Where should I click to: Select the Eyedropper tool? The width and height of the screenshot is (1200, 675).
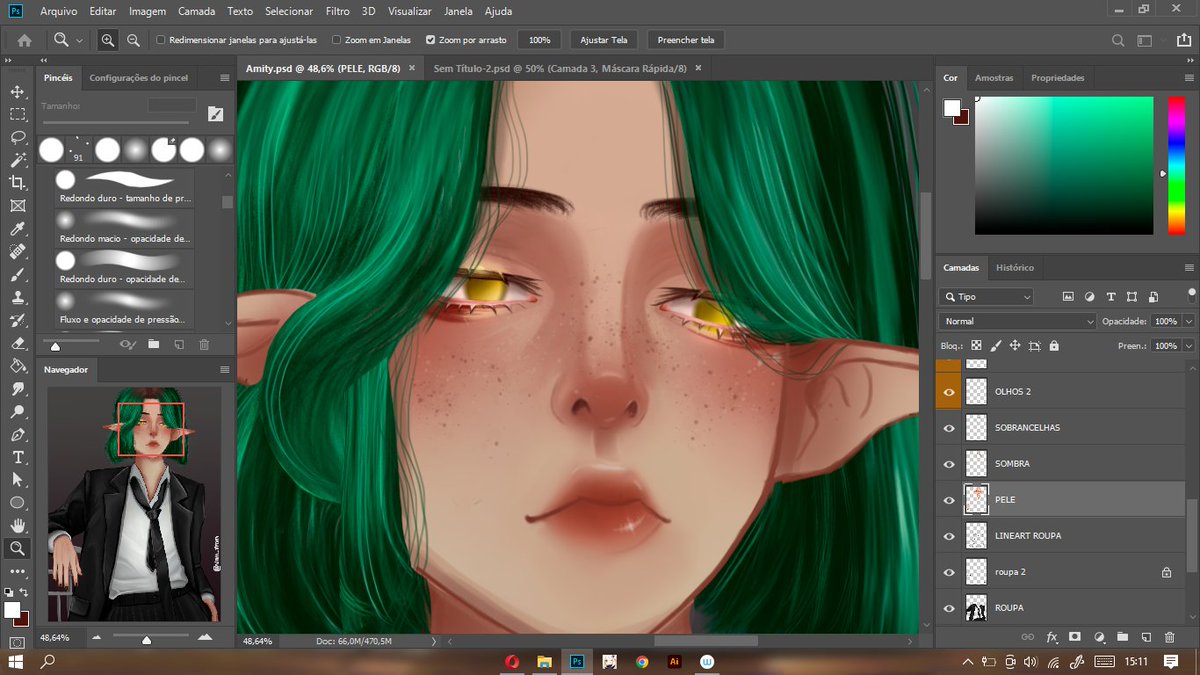17,229
